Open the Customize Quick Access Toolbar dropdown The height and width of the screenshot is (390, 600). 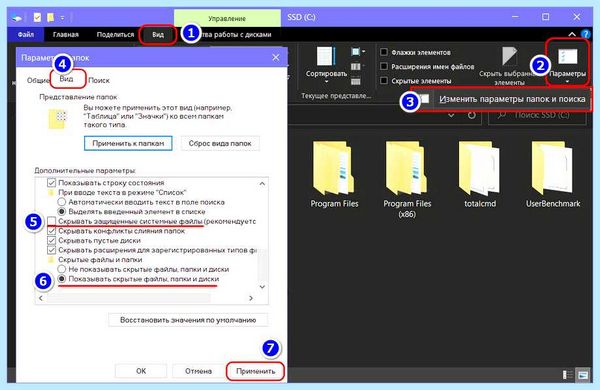tap(62, 18)
